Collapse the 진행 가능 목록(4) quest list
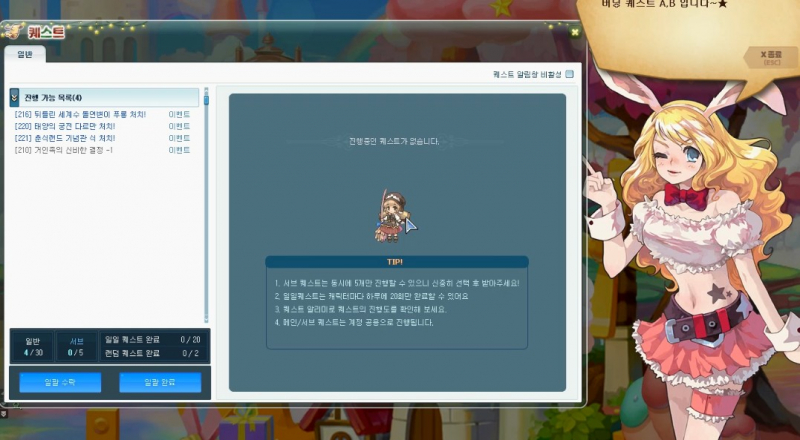 pyautogui.click(x=15, y=97)
